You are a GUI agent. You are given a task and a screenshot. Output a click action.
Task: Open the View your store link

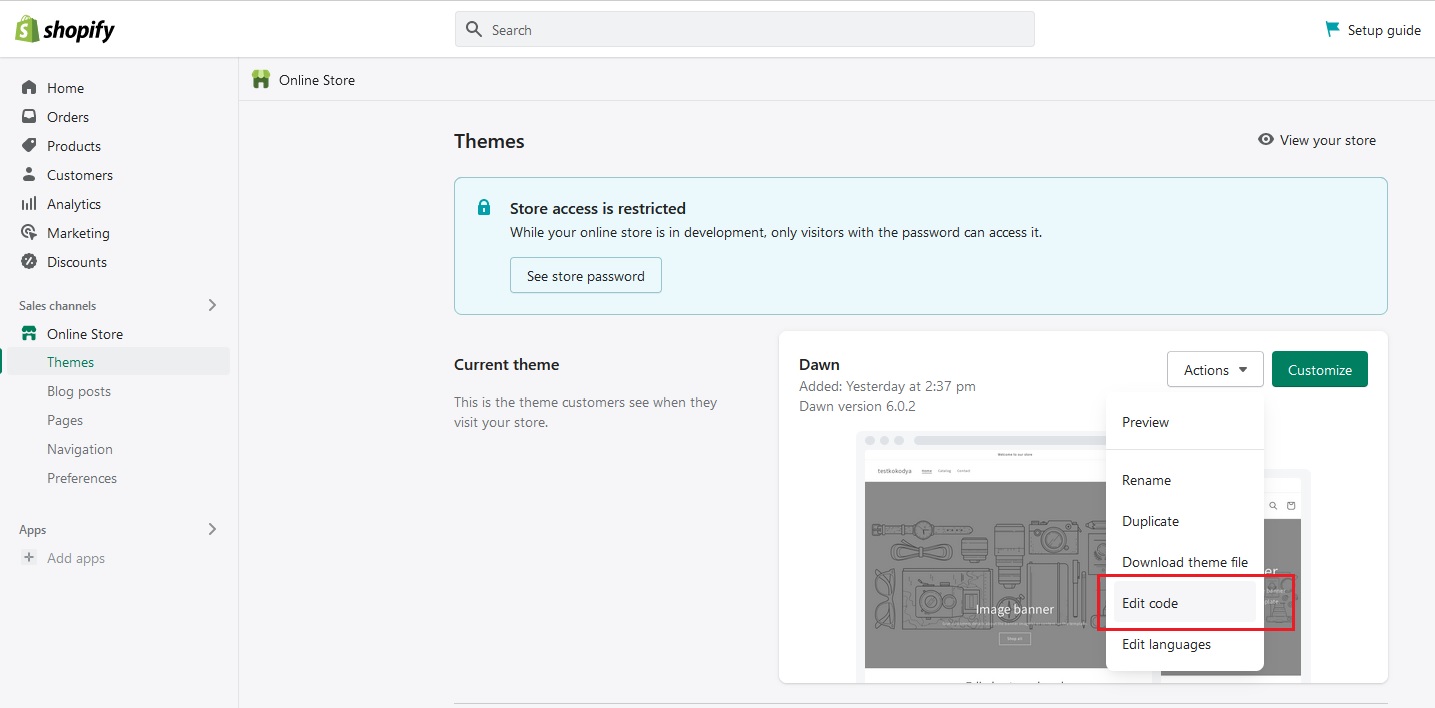point(1317,140)
